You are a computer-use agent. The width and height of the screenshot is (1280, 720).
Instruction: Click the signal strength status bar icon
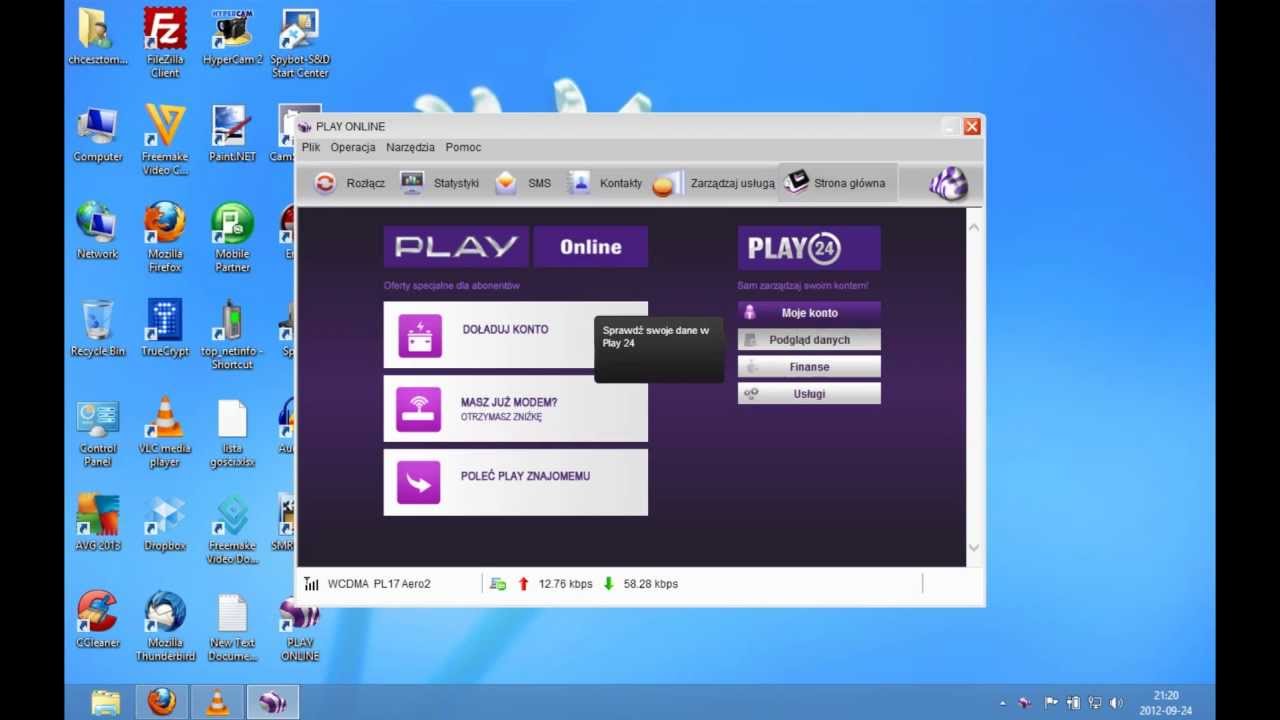pos(311,584)
